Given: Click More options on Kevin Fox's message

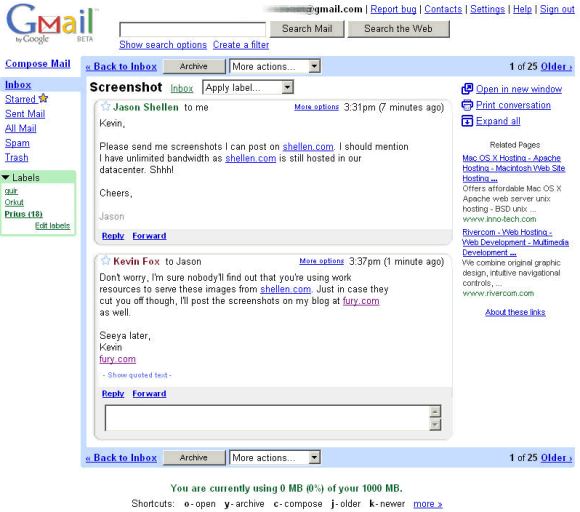Looking at the screenshot, I should 322,261.
